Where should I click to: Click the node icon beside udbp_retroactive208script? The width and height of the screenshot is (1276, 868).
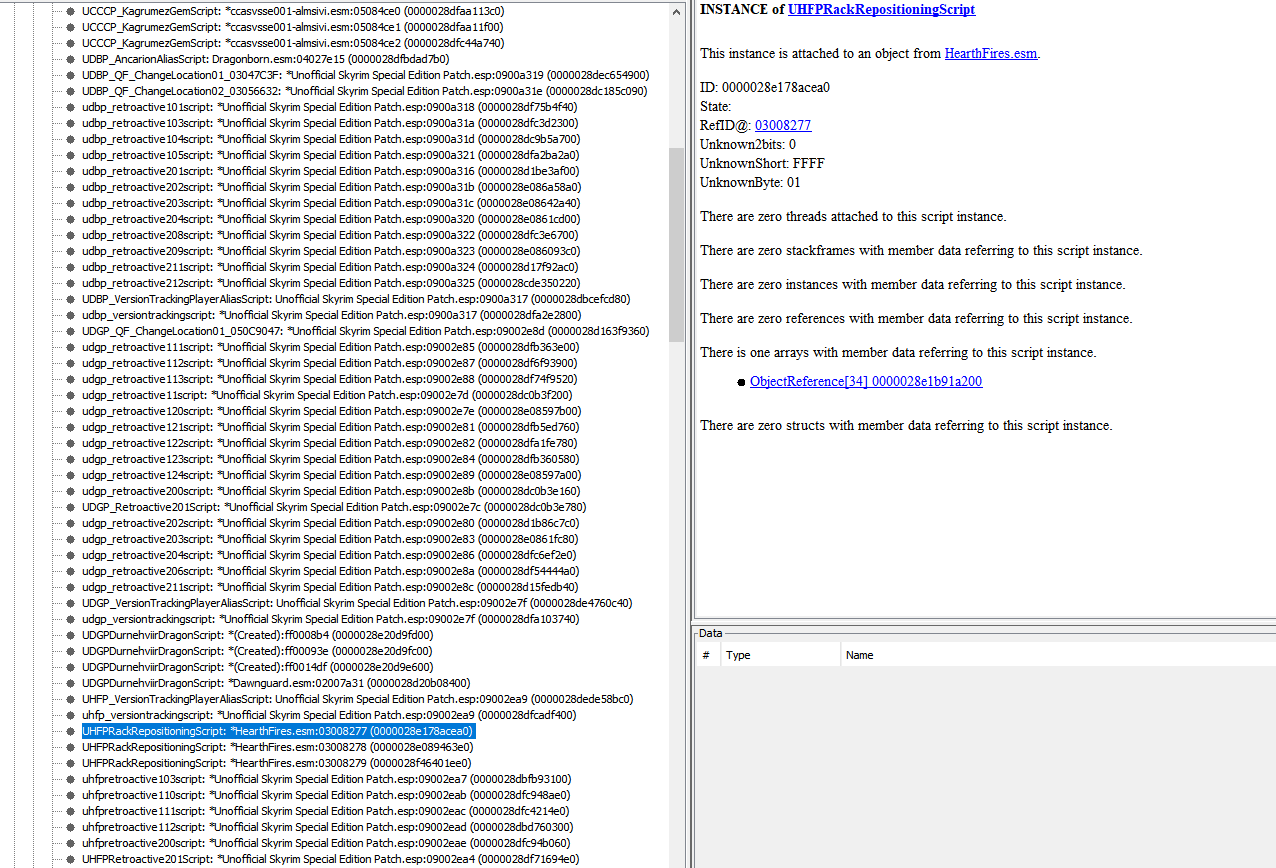click(70, 235)
